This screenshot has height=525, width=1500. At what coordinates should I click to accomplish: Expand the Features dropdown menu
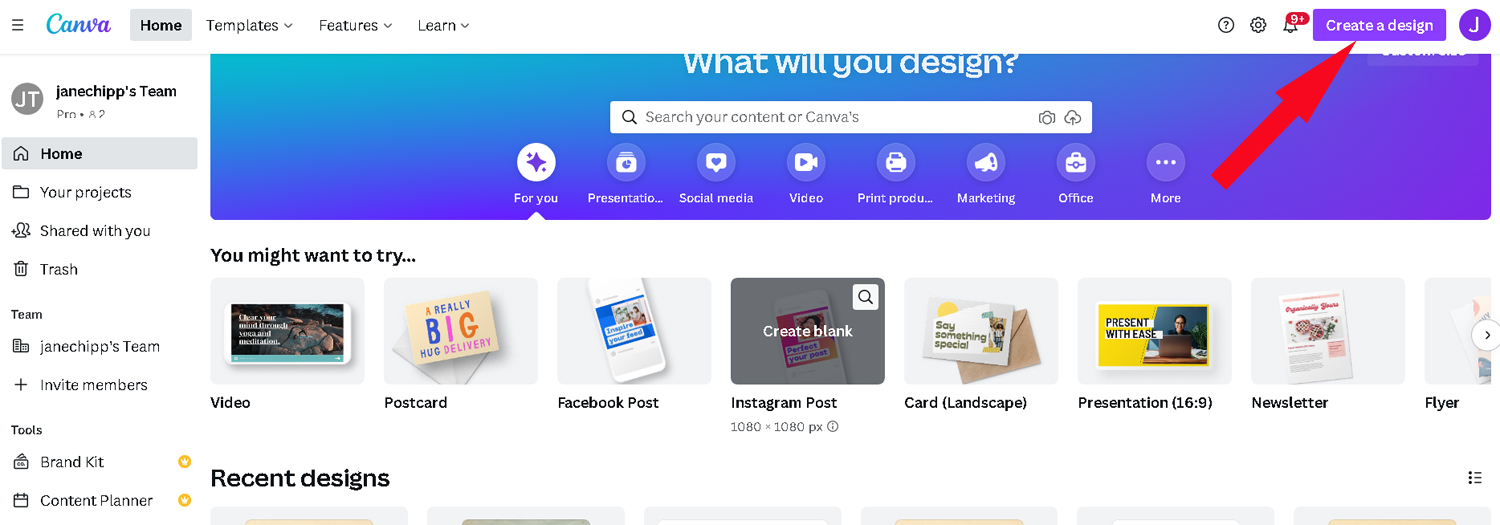(356, 25)
